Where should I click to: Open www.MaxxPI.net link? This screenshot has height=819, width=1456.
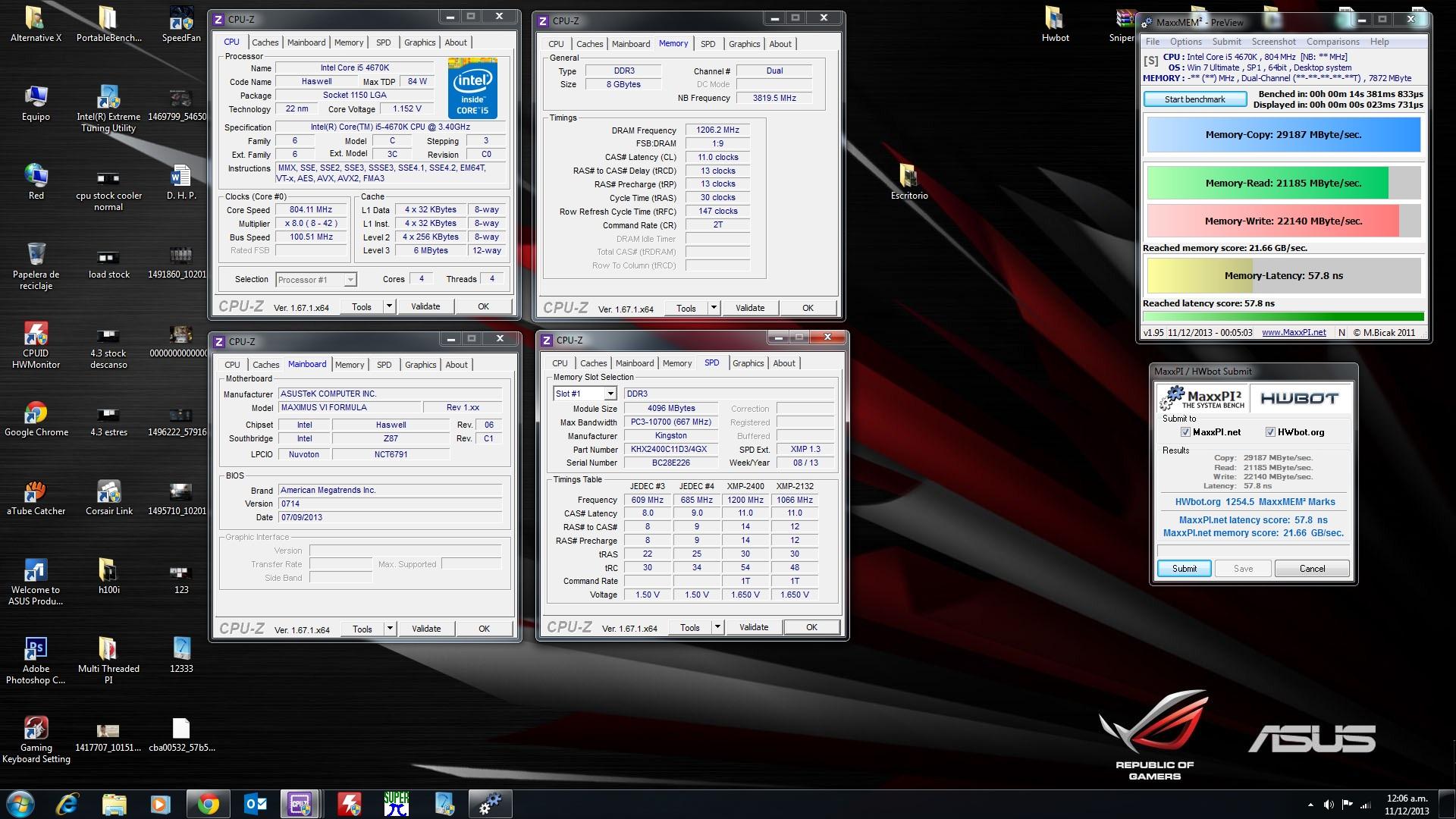click(1294, 332)
